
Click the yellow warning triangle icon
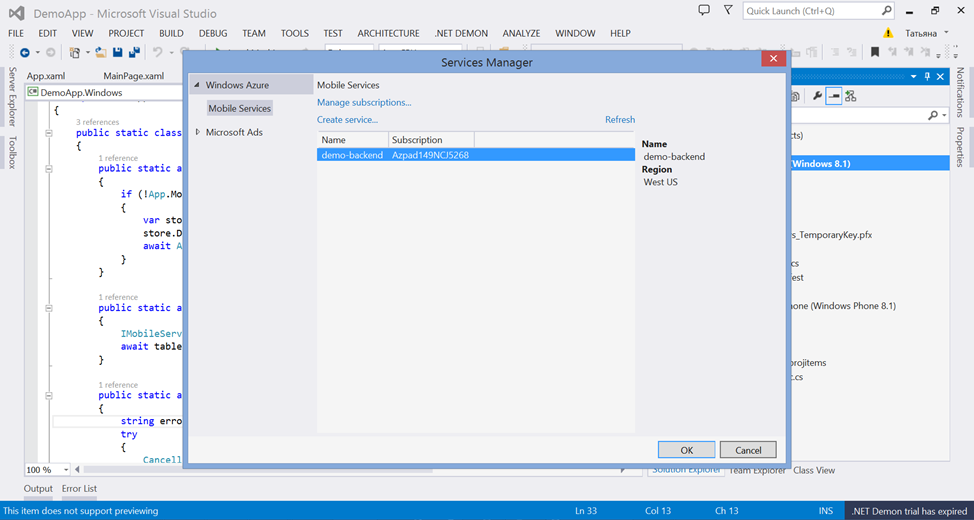click(x=889, y=33)
